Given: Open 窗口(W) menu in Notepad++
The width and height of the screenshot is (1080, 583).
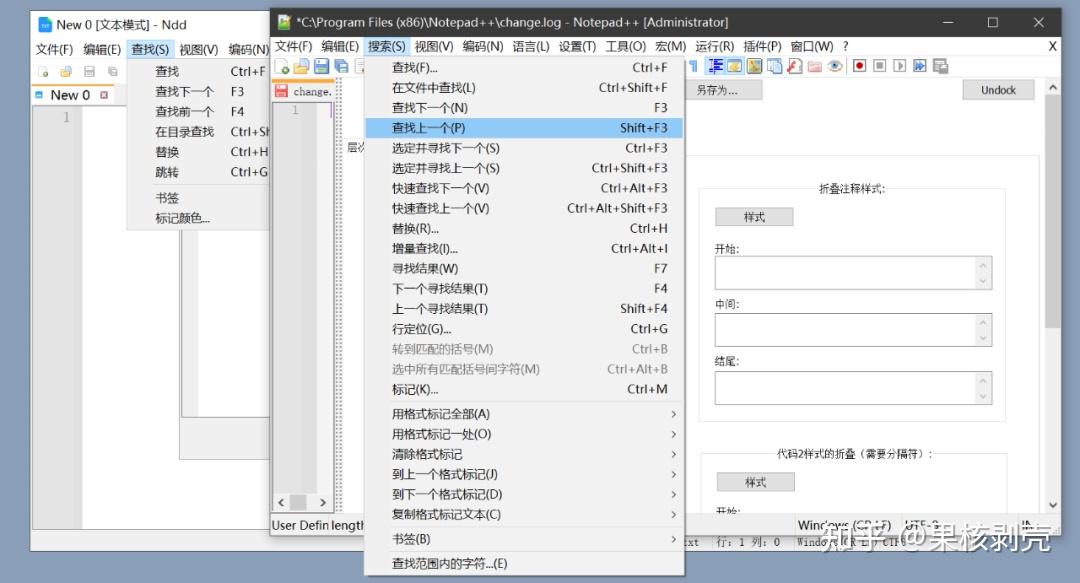Looking at the screenshot, I should click(811, 46).
